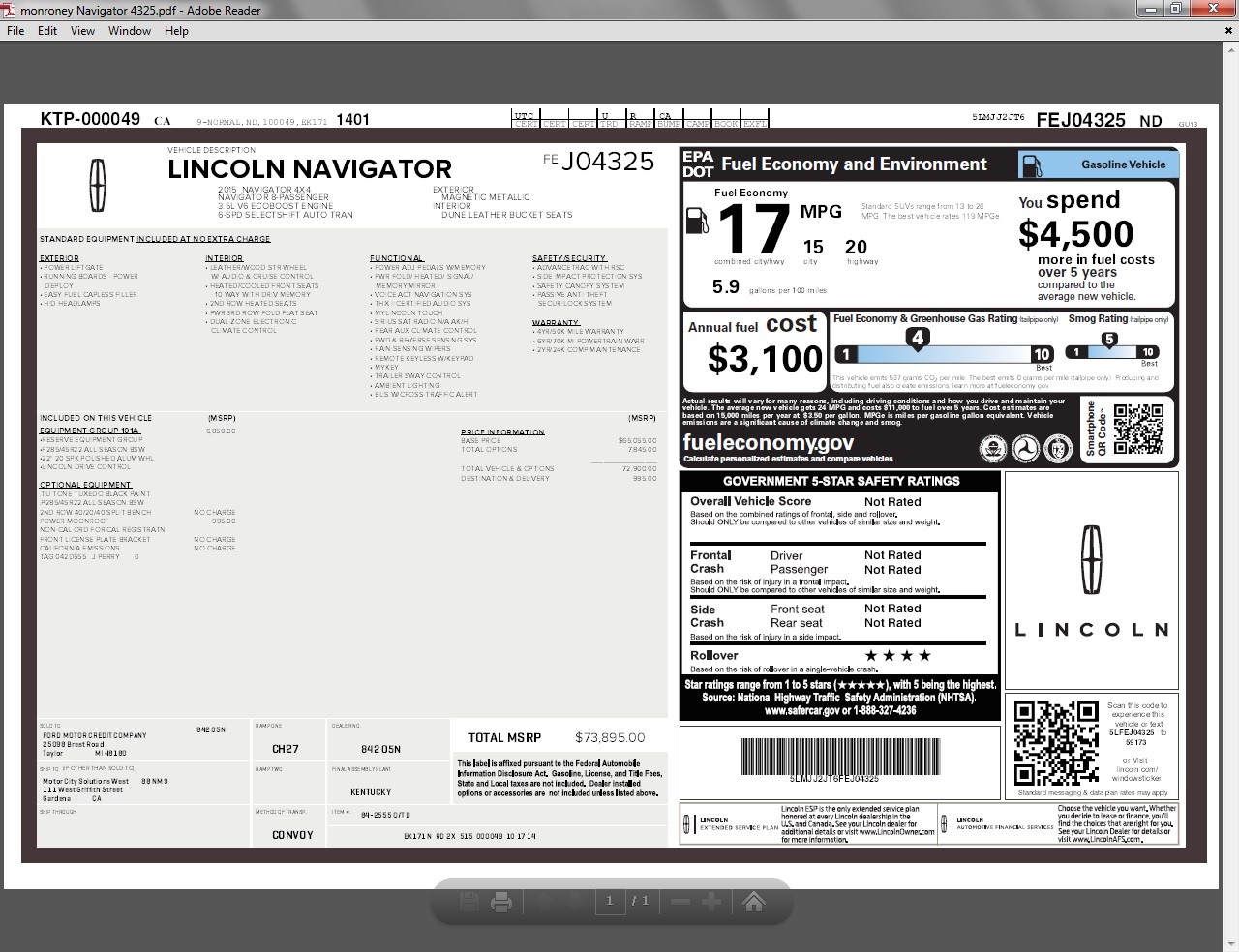The image size is (1239, 952).
Task: Click the Save floppy disk icon
Action: (x=469, y=903)
